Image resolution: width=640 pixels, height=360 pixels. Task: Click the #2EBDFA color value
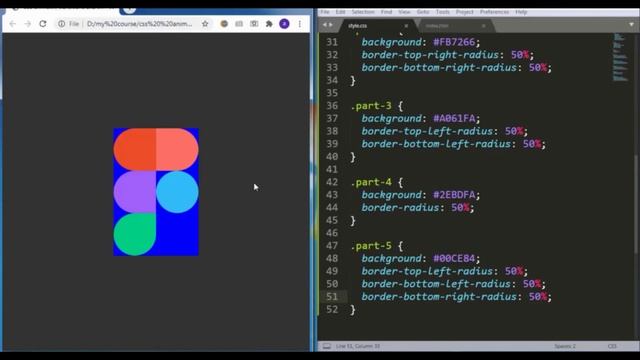pos(454,195)
